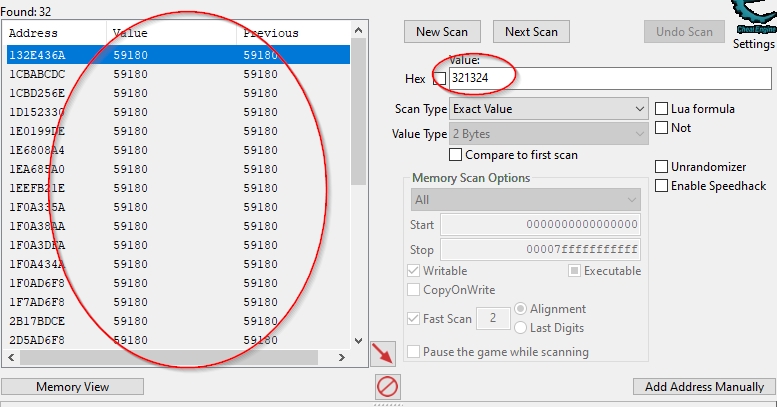This screenshot has height=407, width=777.
Task: Click the Next Scan button
Action: [x=531, y=32]
